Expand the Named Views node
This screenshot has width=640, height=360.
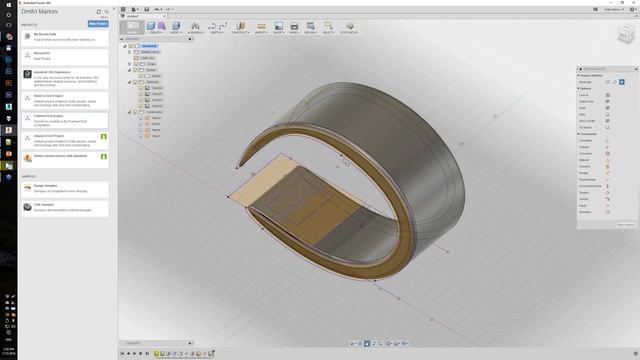[x=130, y=52]
